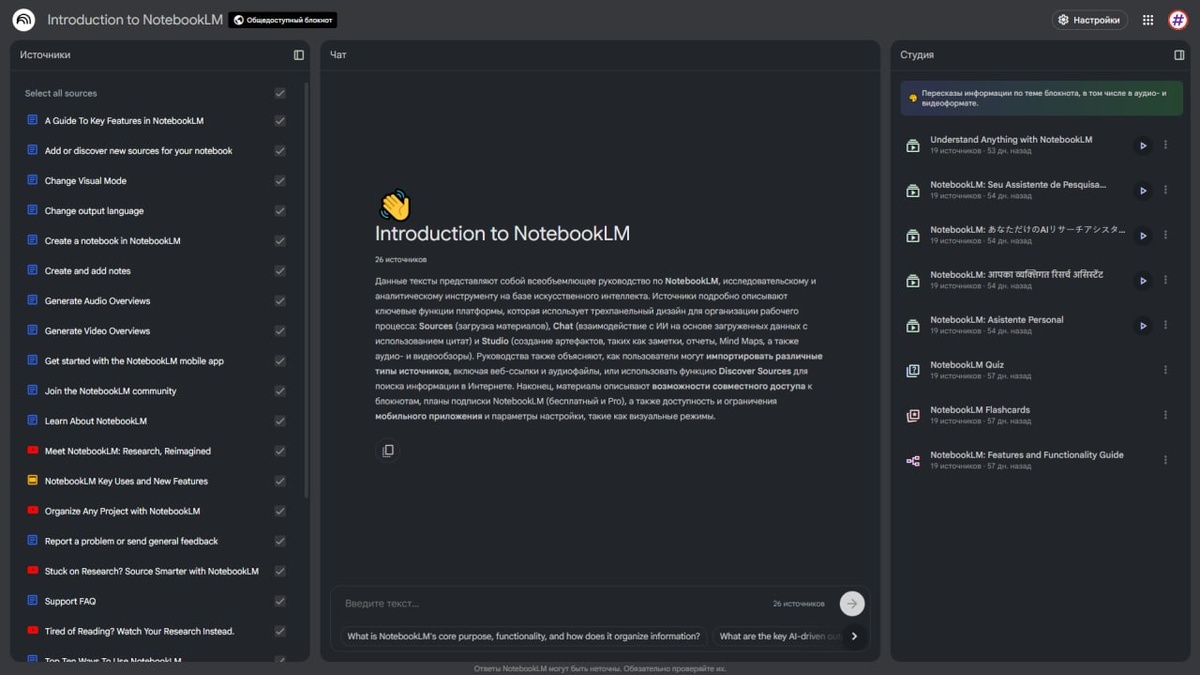
Task: Uncheck Change Visual Mode source checkbox
Action: pyautogui.click(x=280, y=181)
